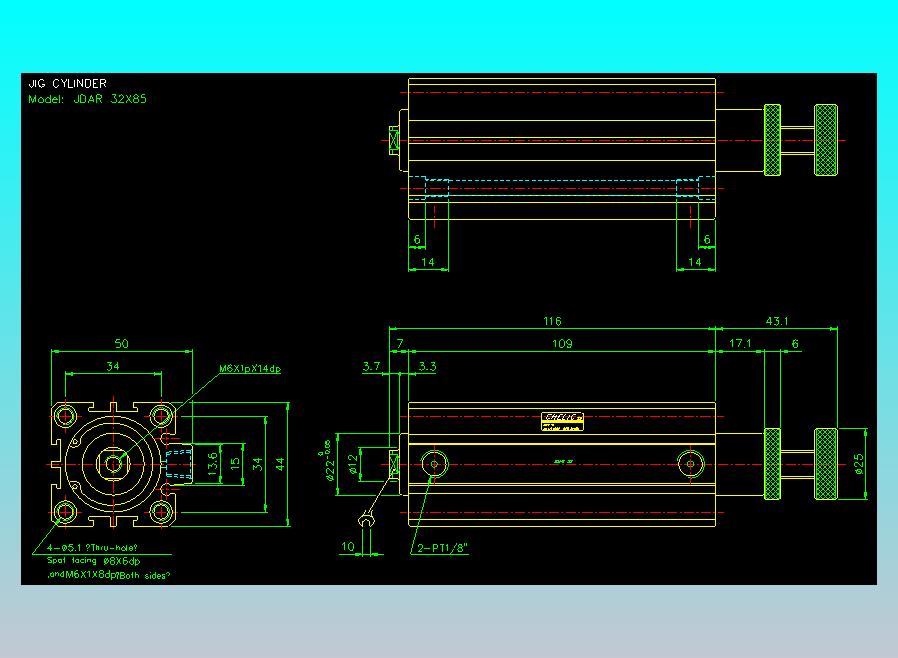
Task: Click the M6X1pX14dp thread callout
Action: point(250,369)
